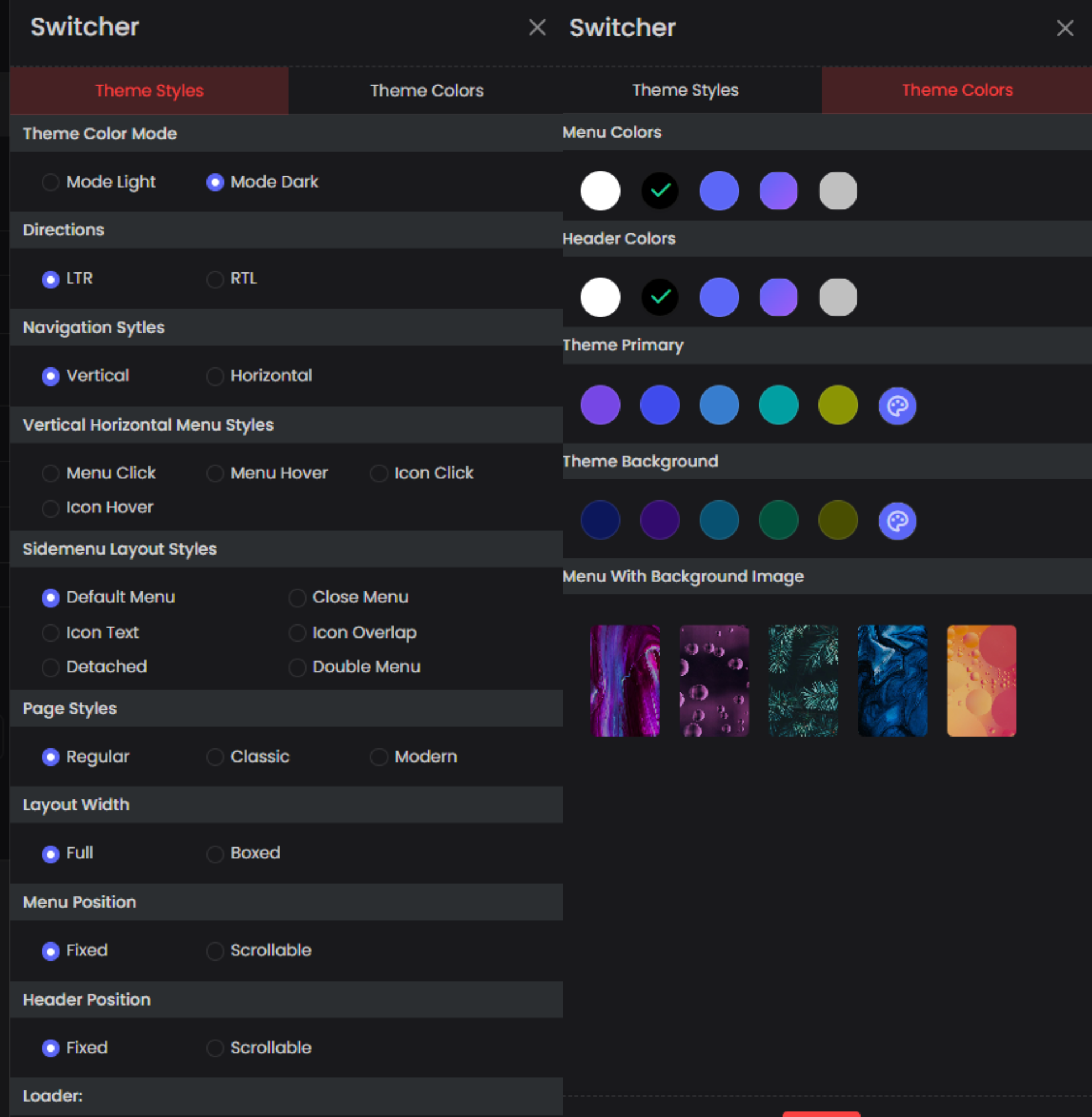
Task: Pick the teal Theme Primary color
Action: 778,405
